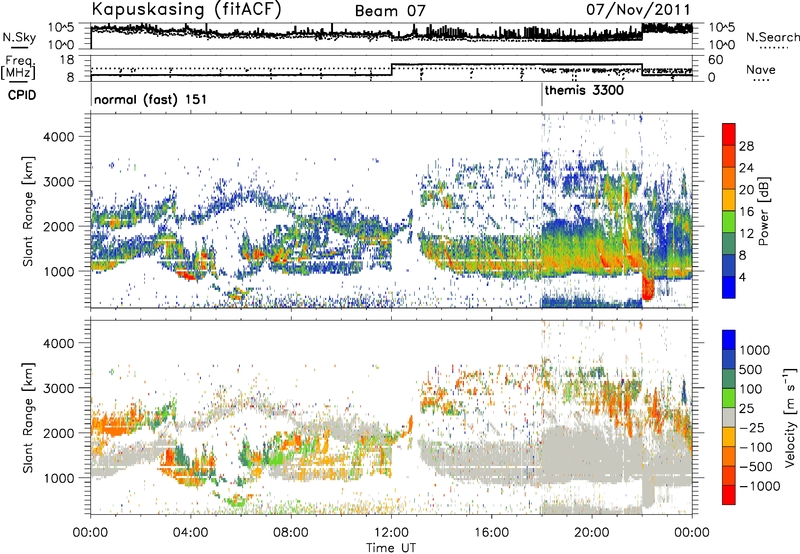Click the 'Kapuskasing (fitACF)' title text
Screen dimensions: 800x554
(186, 9)
